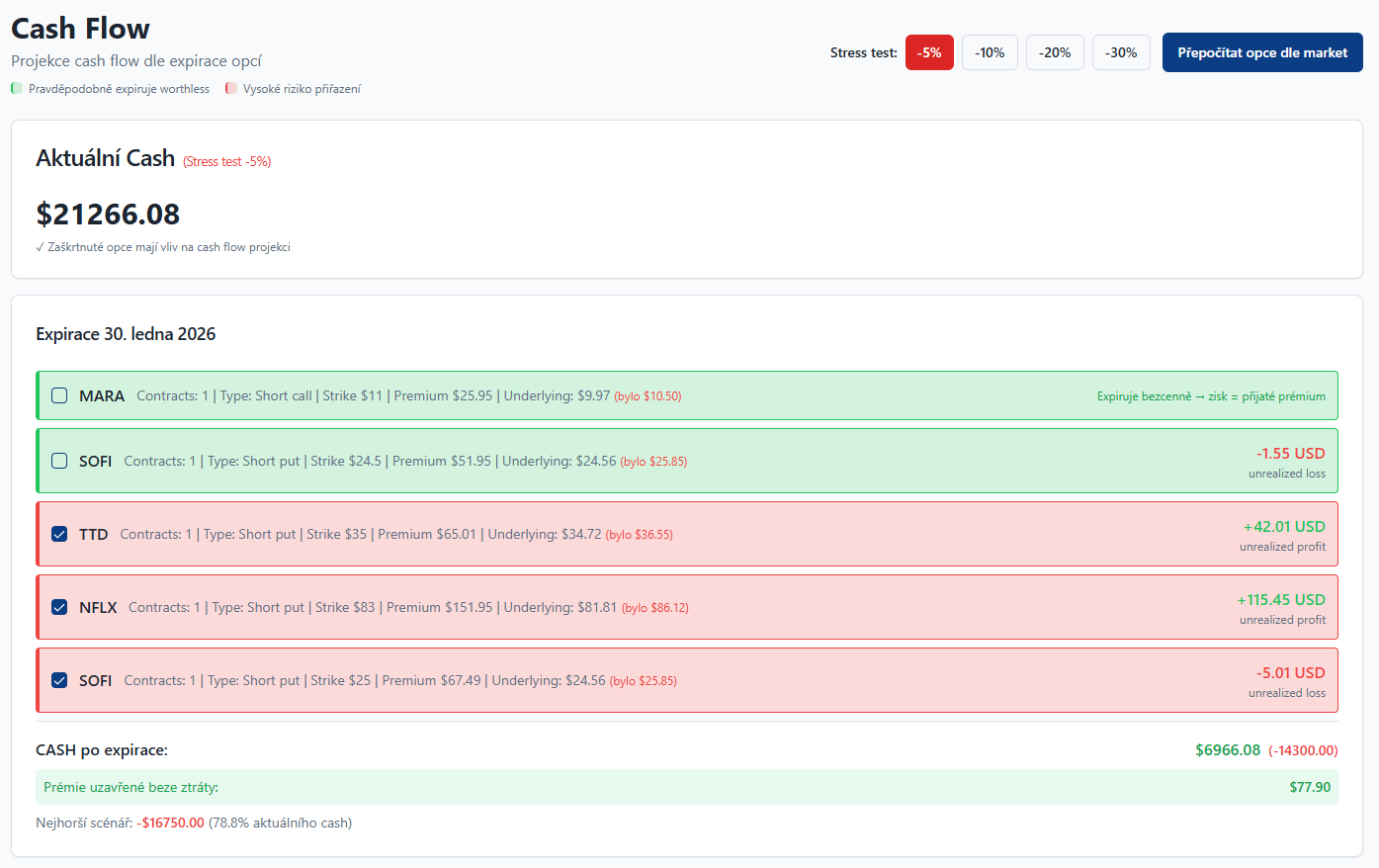
Task: Click the Cash Flow page heading
Action: (x=80, y=29)
